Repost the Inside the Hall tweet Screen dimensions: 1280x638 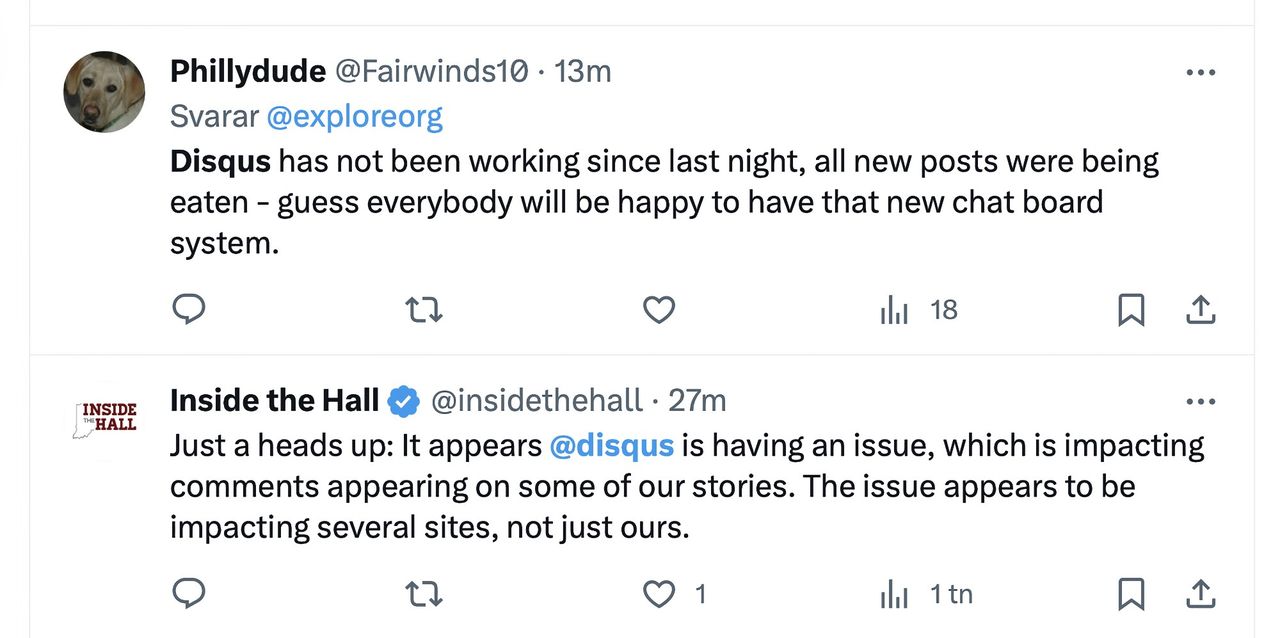click(424, 594)
